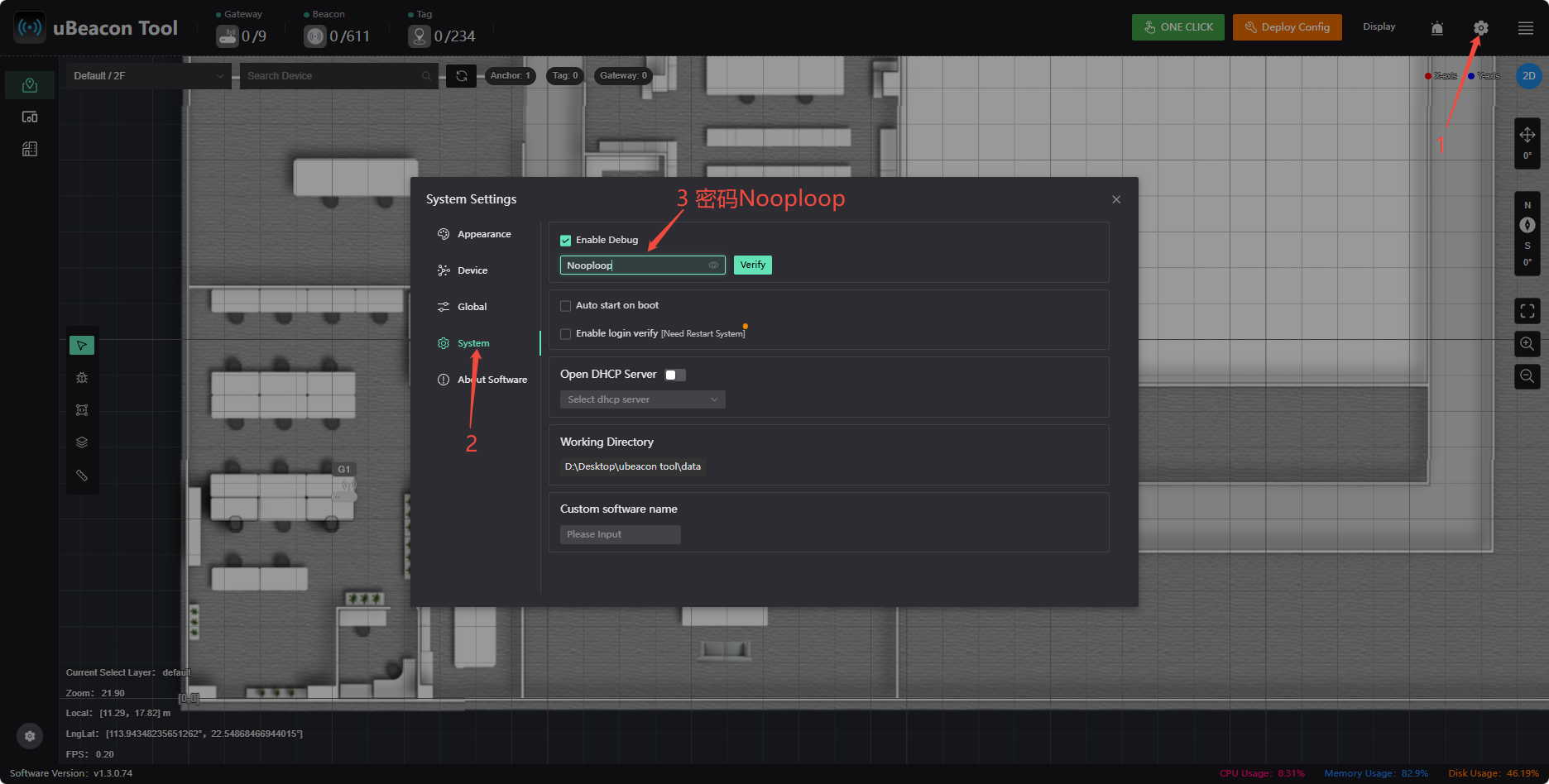Select the ruler measurement tool

[x=82, y=476]
